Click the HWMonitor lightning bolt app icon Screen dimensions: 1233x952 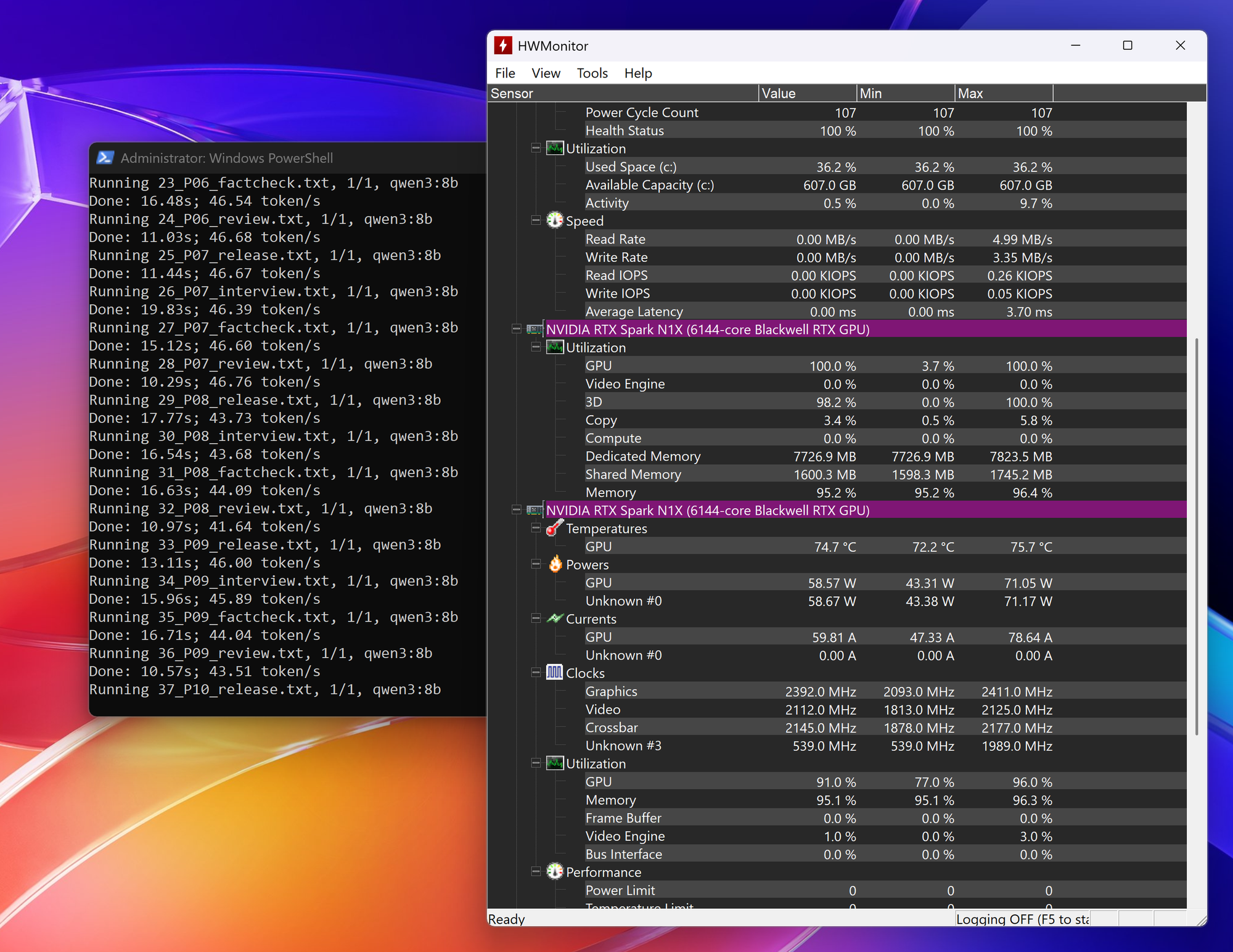pos(503,46)
